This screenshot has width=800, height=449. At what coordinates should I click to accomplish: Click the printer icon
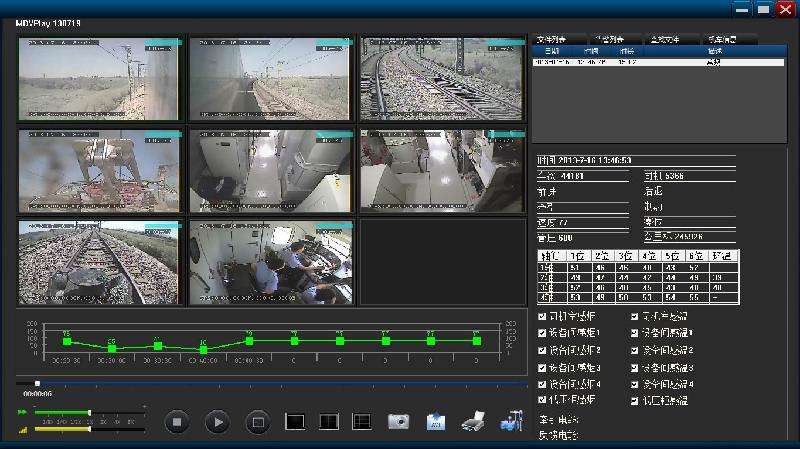pos(473,422)
